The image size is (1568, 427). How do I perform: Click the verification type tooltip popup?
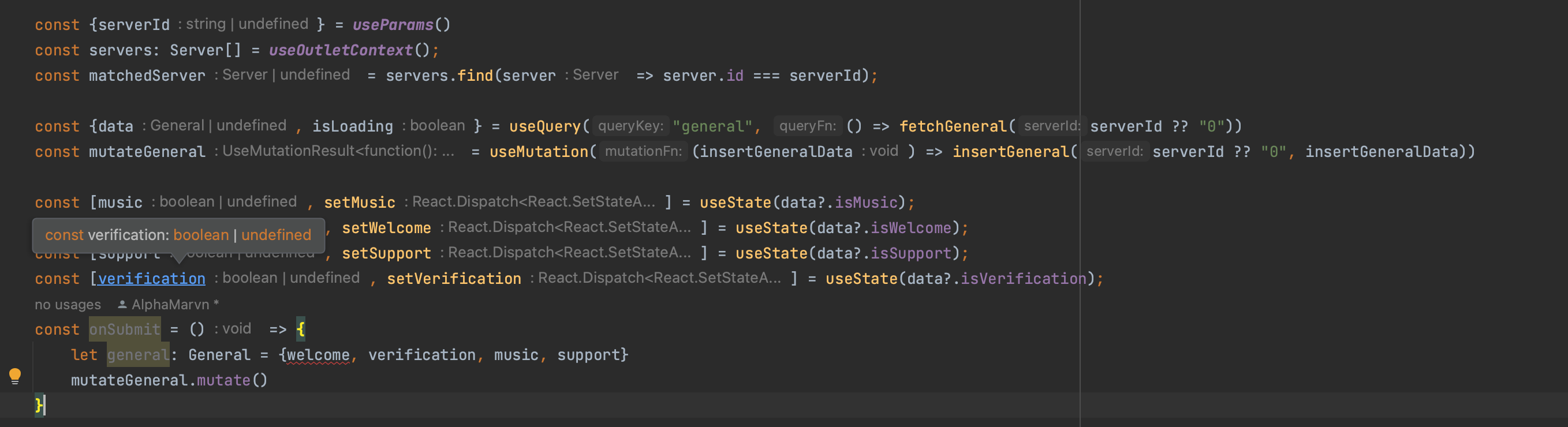178,235
